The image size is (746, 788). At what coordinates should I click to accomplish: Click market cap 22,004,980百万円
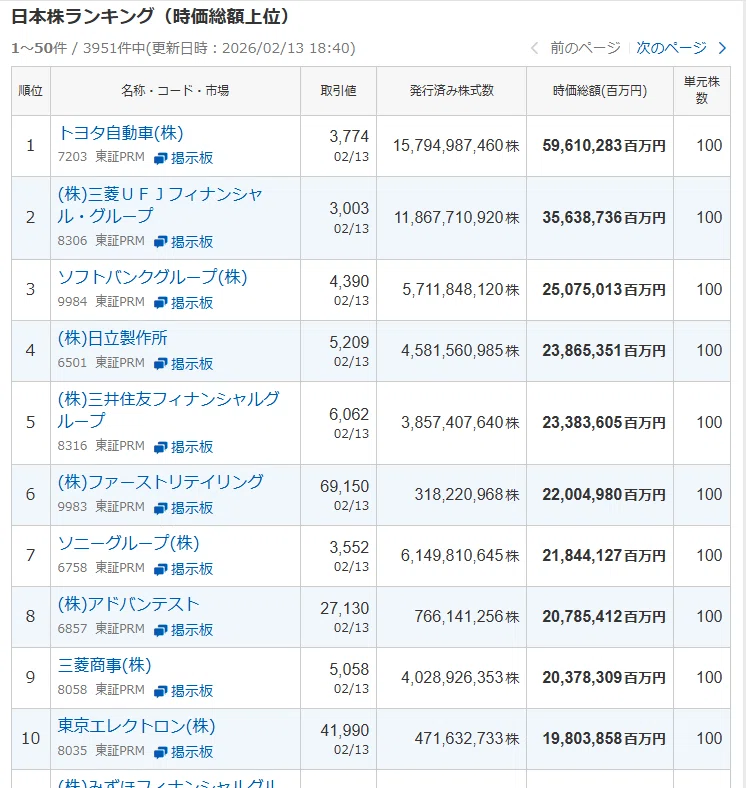coord(604,495)
